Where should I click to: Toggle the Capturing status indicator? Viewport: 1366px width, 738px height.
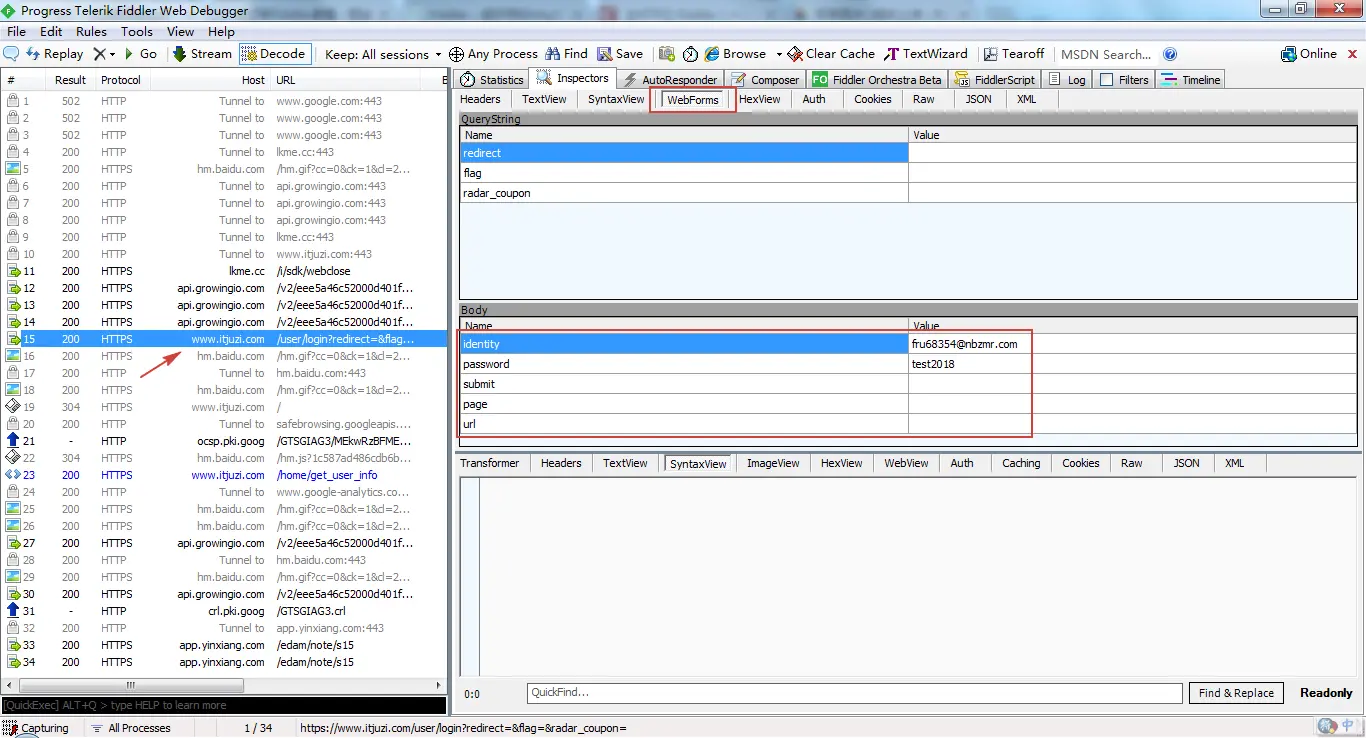click(36, 728)
